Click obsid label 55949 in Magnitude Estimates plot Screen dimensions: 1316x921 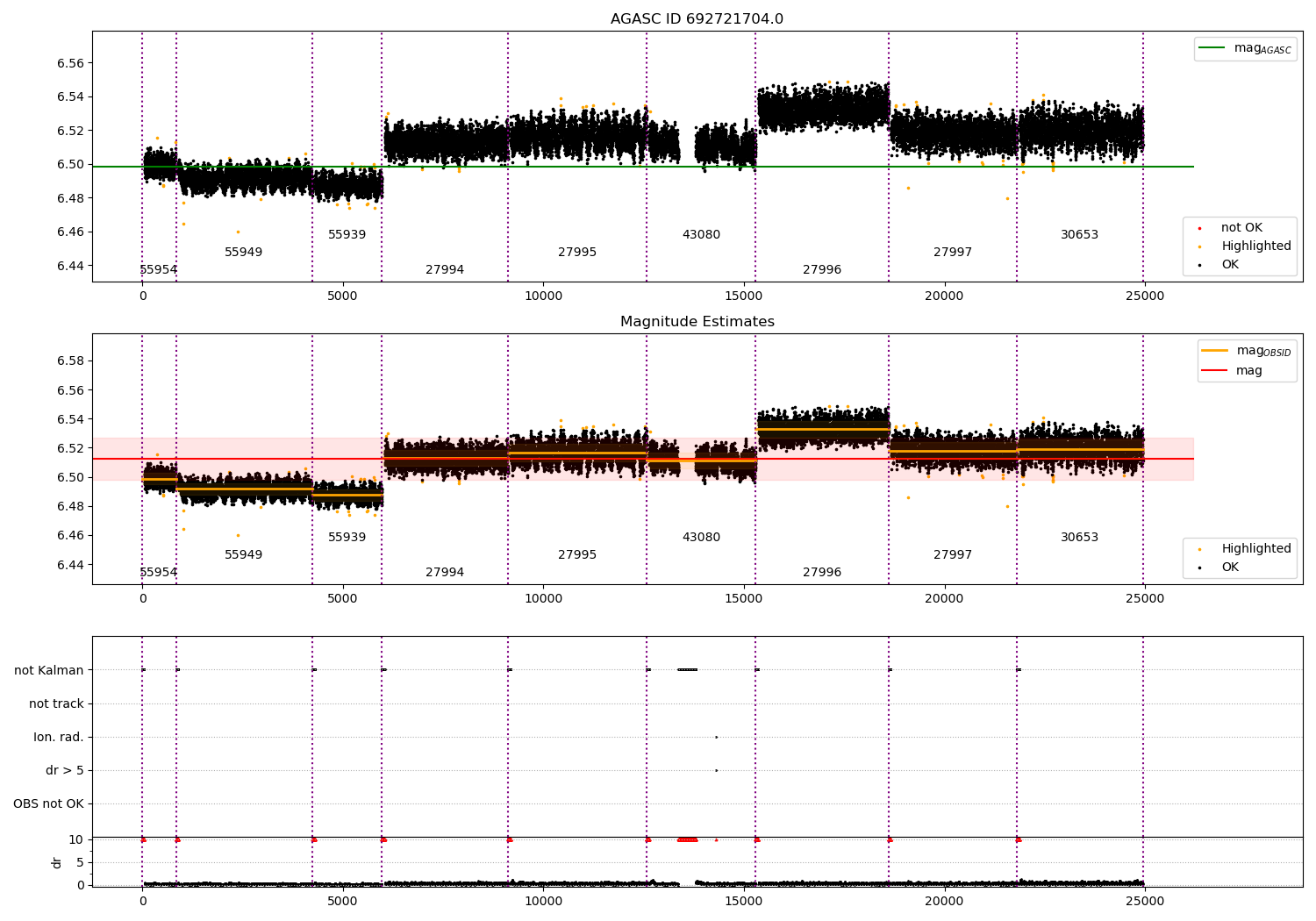click(x=243, y=555)
